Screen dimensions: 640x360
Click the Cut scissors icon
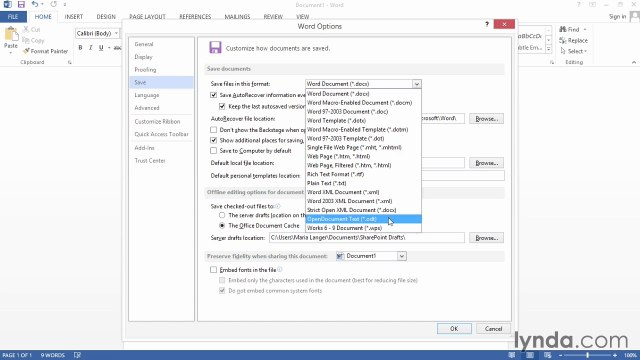(x=26, y=29)
